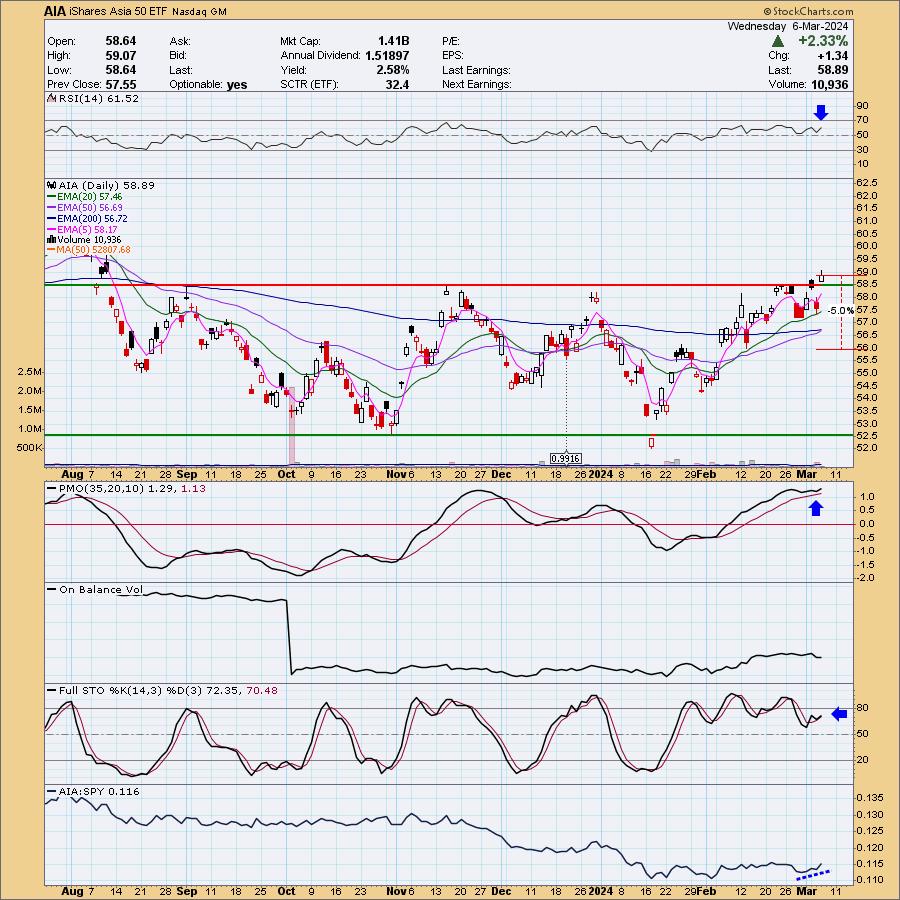900x900 pixels.
Task: Click the SCTR (ETF) value 32.4
Action: 397,84
